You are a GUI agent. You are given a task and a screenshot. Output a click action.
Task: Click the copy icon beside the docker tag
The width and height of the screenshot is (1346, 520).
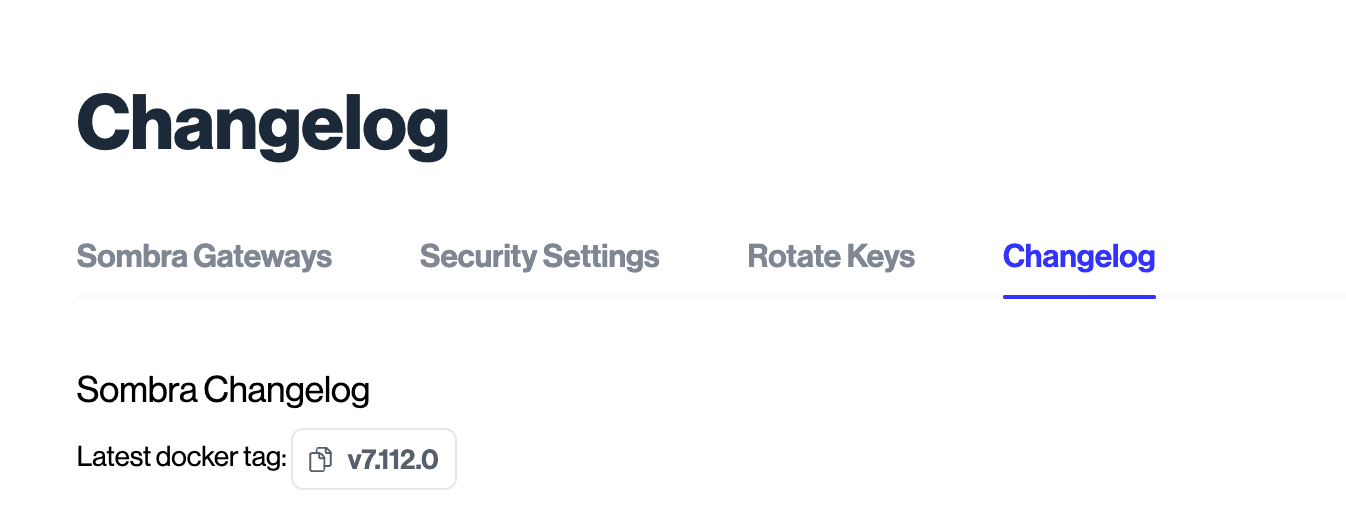tap(320, 460)
